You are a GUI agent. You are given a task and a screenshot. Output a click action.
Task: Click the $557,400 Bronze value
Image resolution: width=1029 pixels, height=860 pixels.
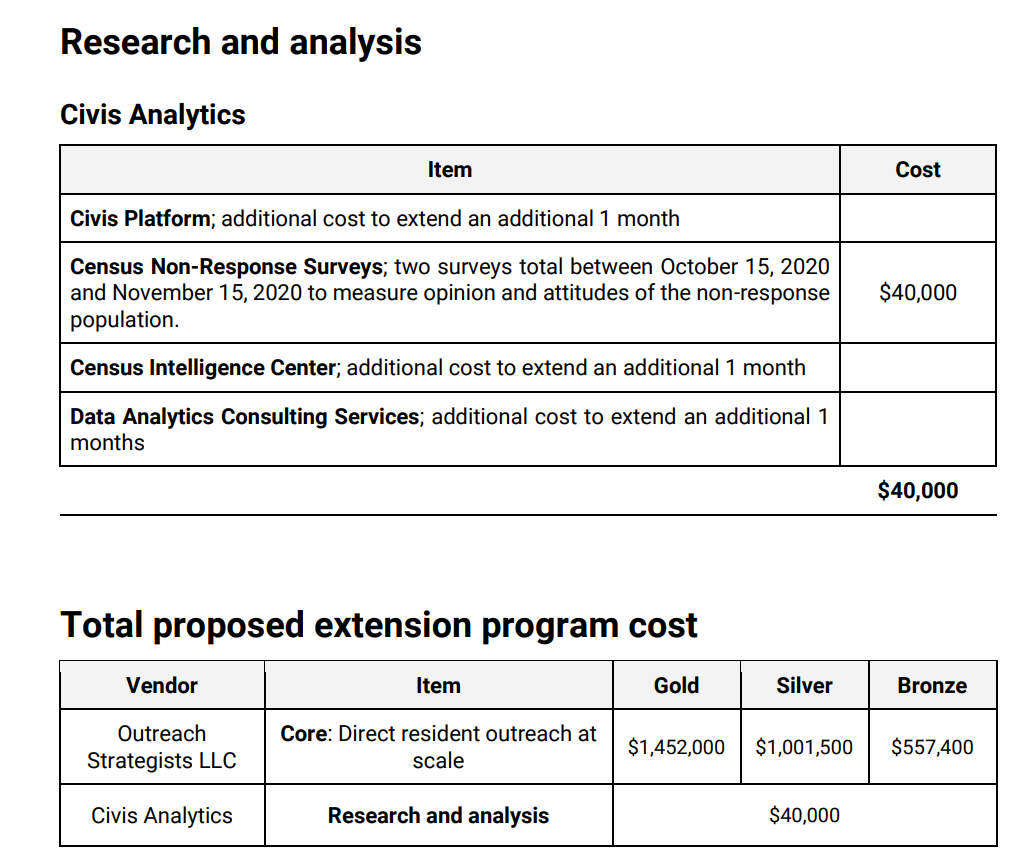coord(932,747)
